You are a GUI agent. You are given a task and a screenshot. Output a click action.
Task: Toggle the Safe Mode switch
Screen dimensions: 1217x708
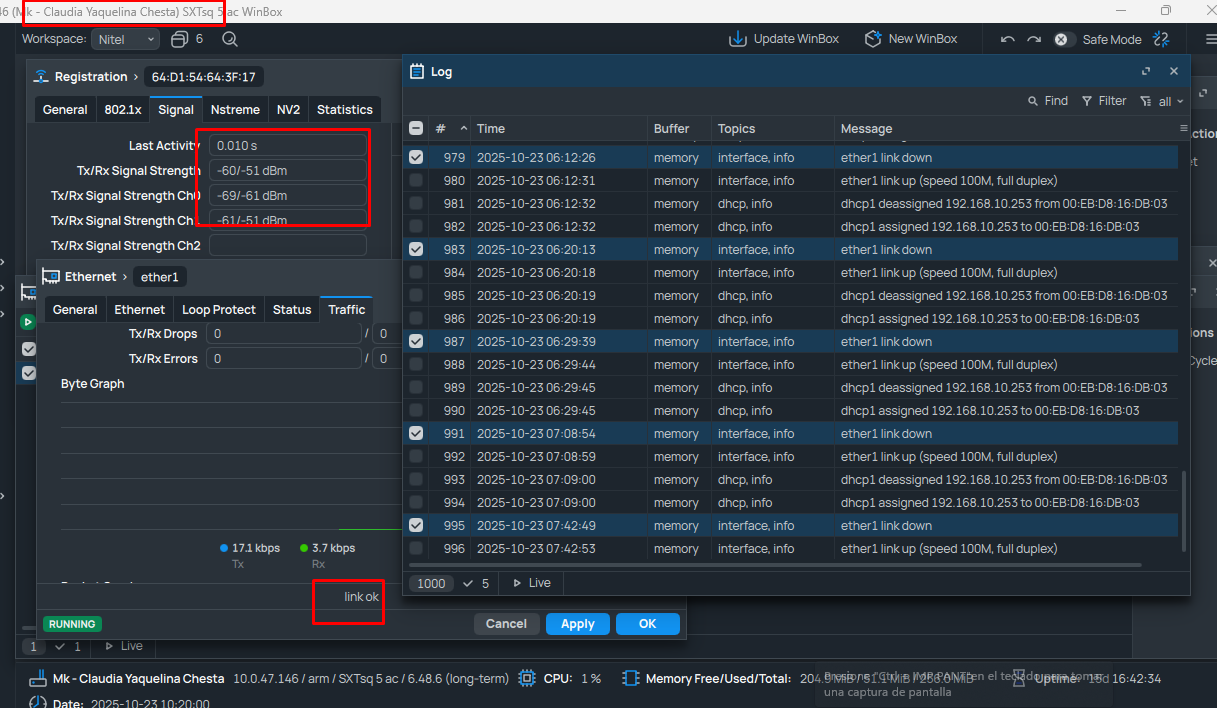pos(1063,39)
